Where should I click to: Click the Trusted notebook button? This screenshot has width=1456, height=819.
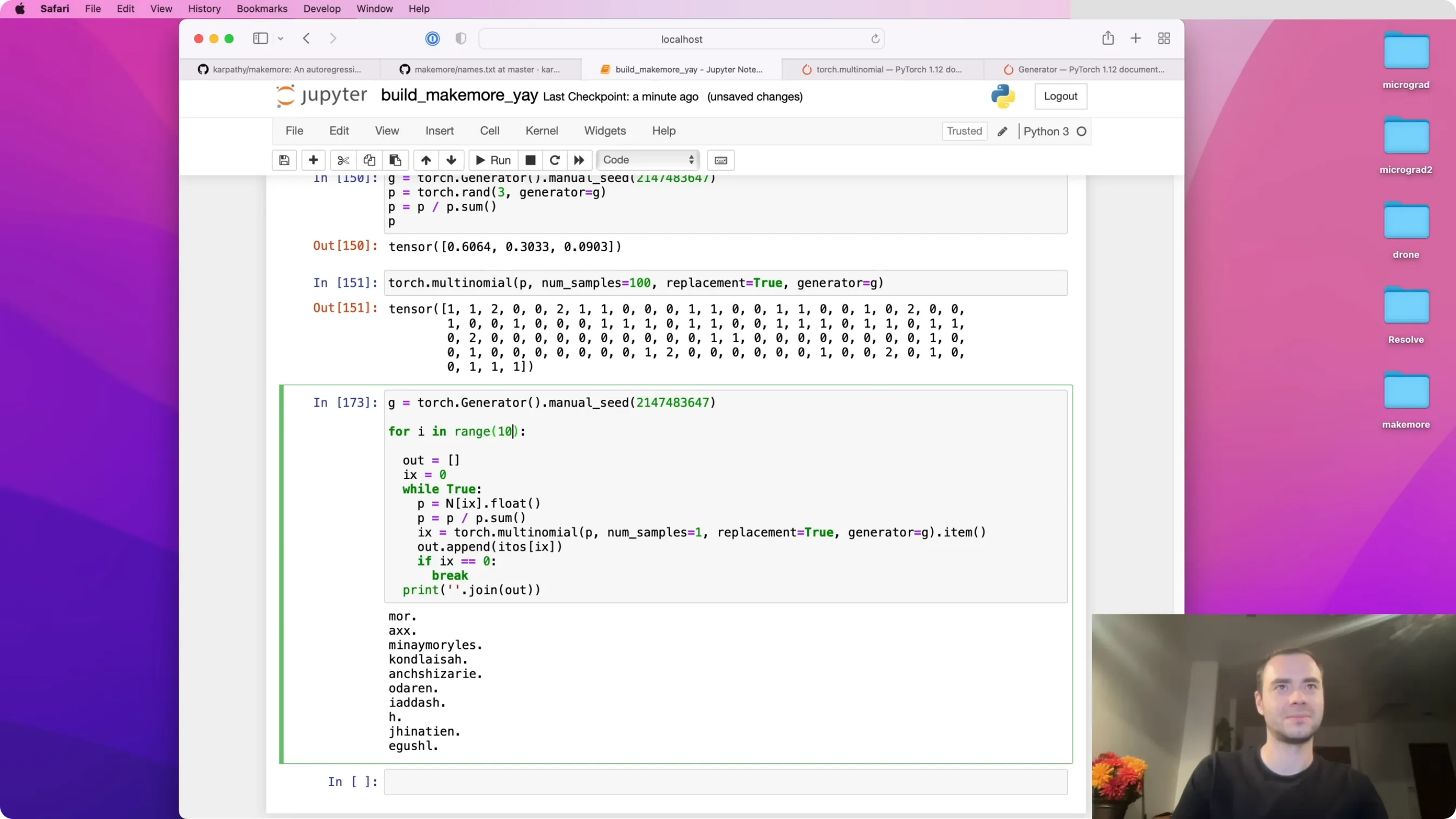964,131
